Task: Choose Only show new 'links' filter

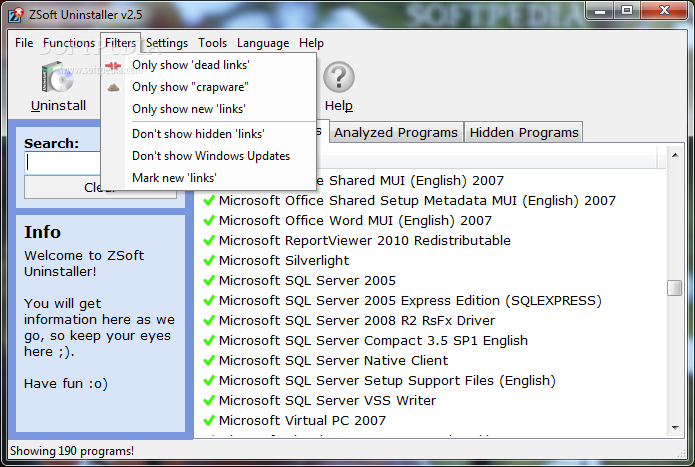Action: point(208,109)
